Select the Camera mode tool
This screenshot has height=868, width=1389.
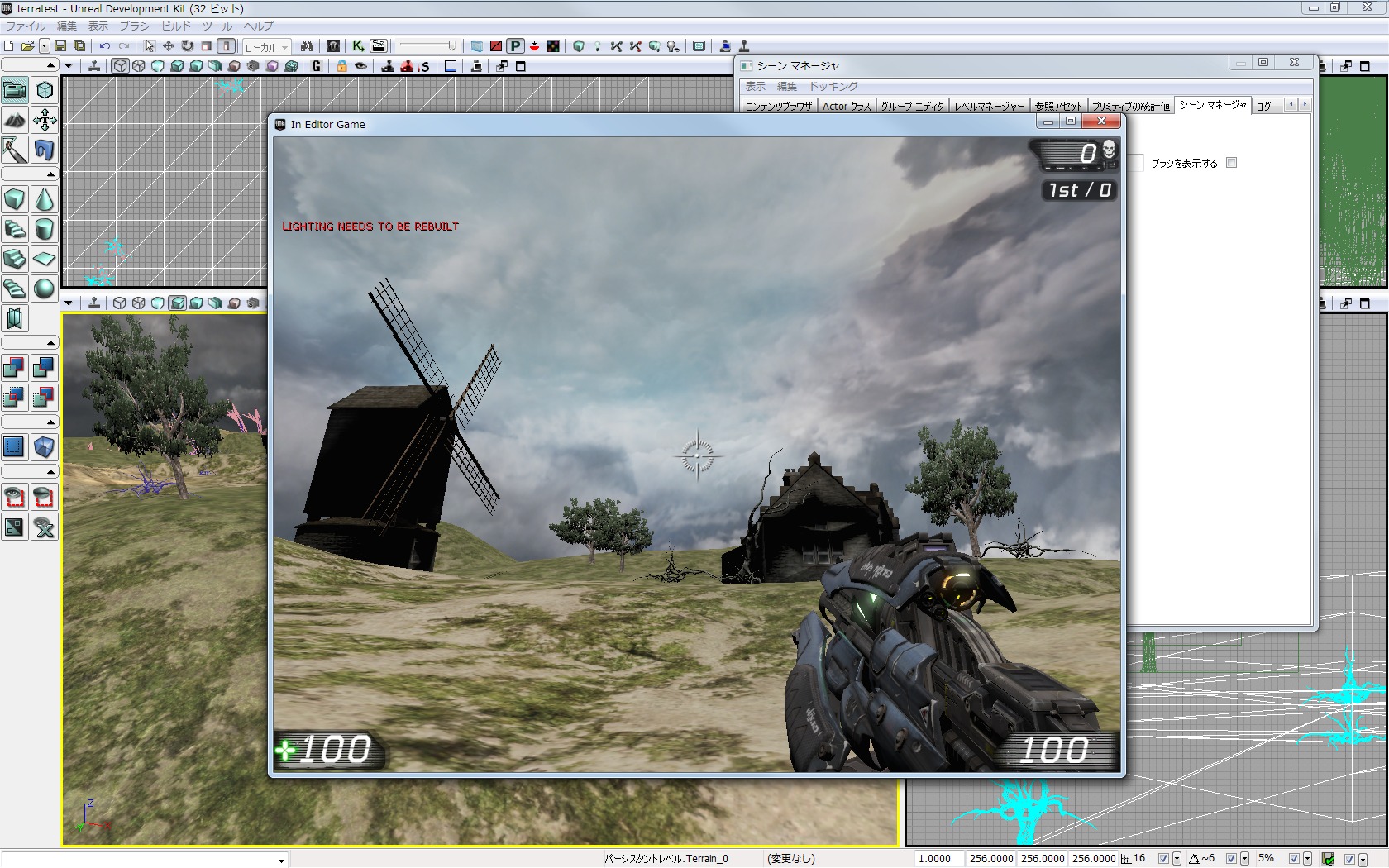tap(15, 89)
